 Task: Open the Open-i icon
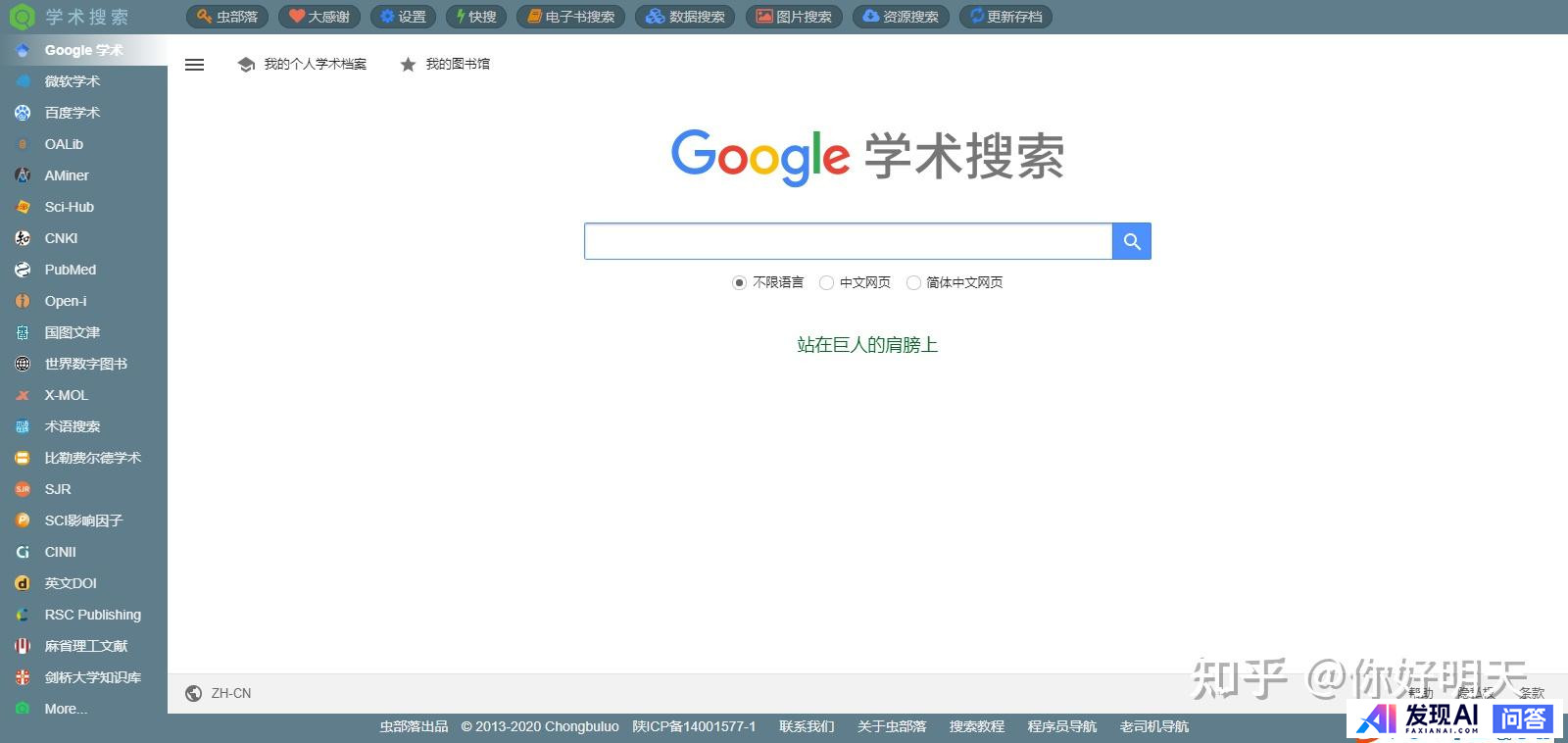[23, 301]
